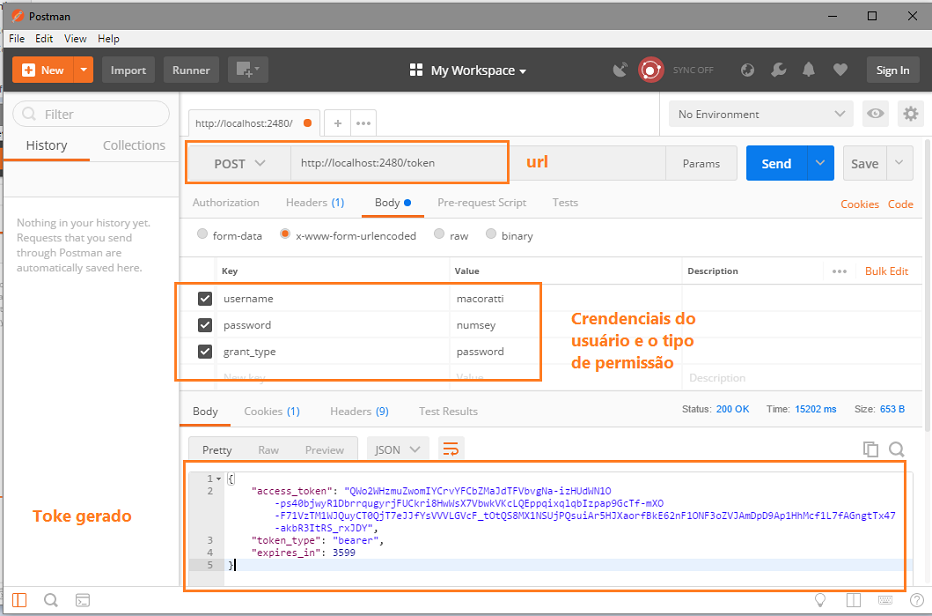932x616 pixels.
Task: Click the Sign In button
Action: [893, 70]
